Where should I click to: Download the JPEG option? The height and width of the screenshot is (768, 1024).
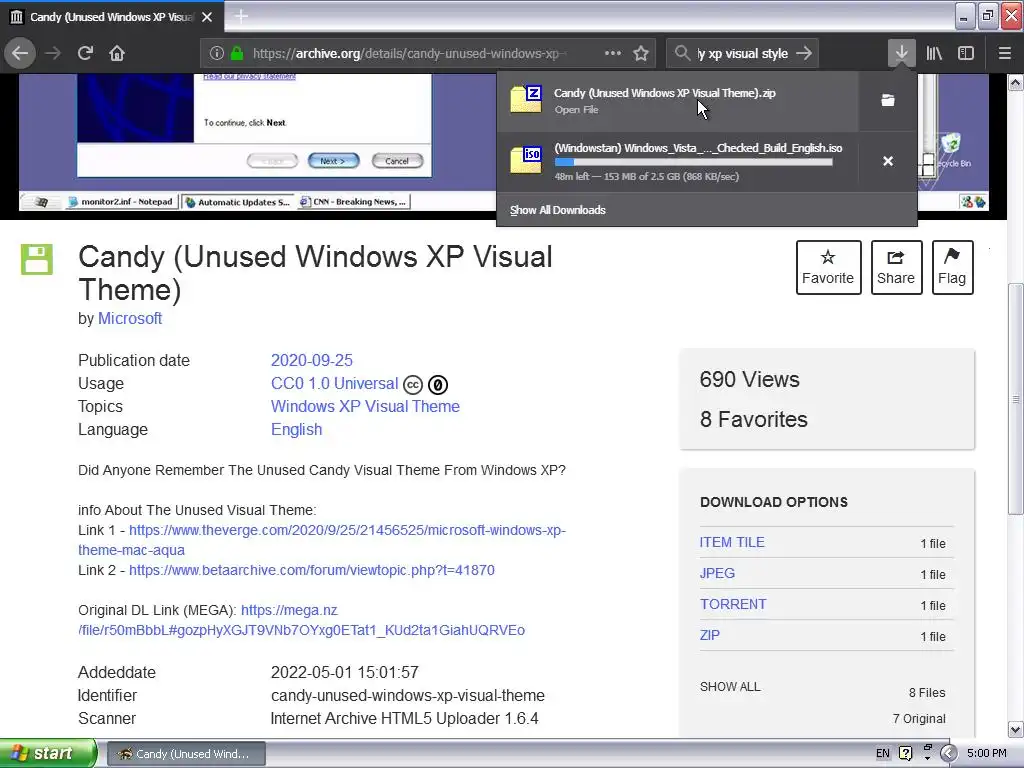pos(717,573)
